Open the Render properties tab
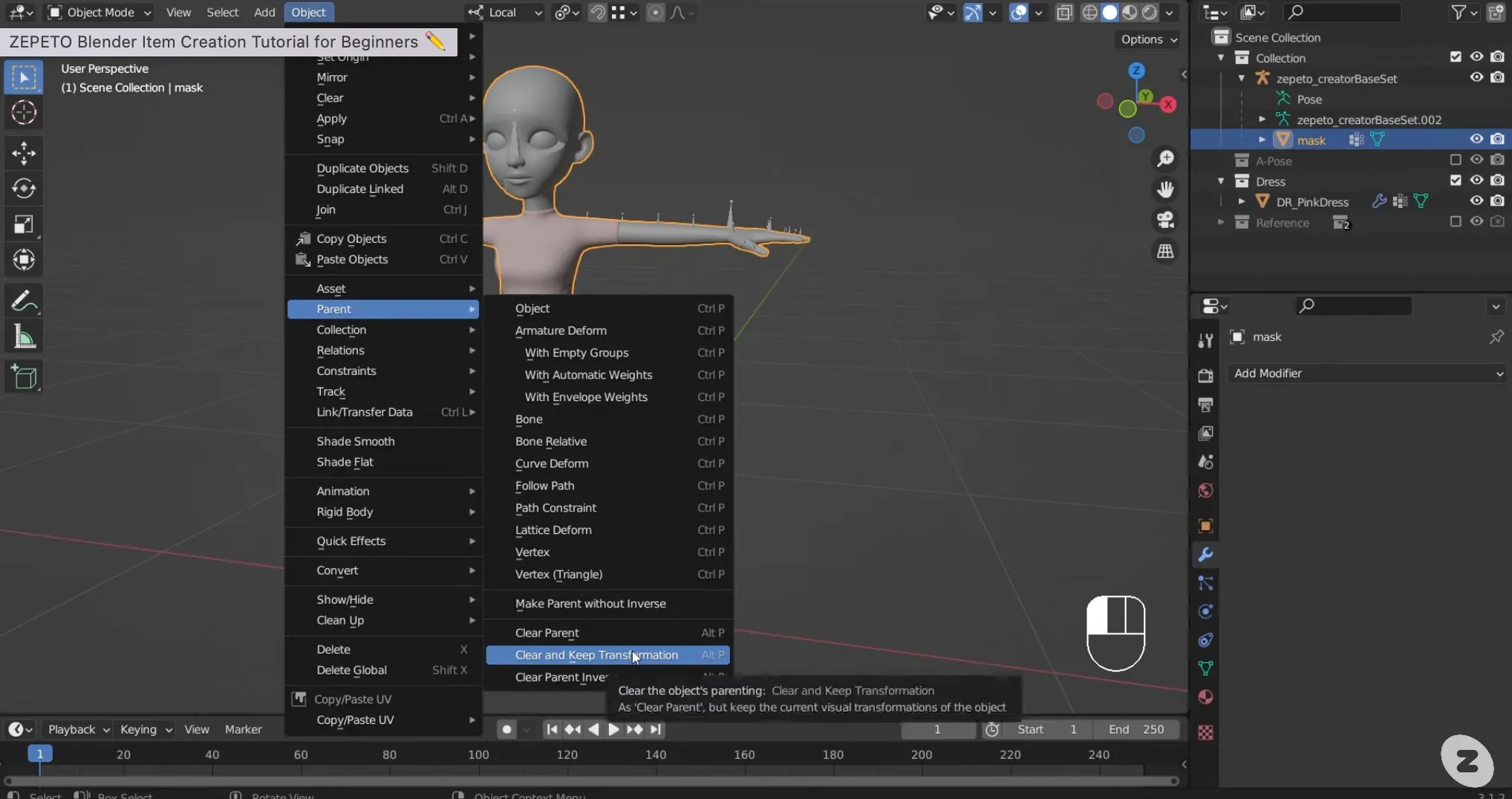The width and height of the screenshot is (1512, 799). (x=1205, y=376)
